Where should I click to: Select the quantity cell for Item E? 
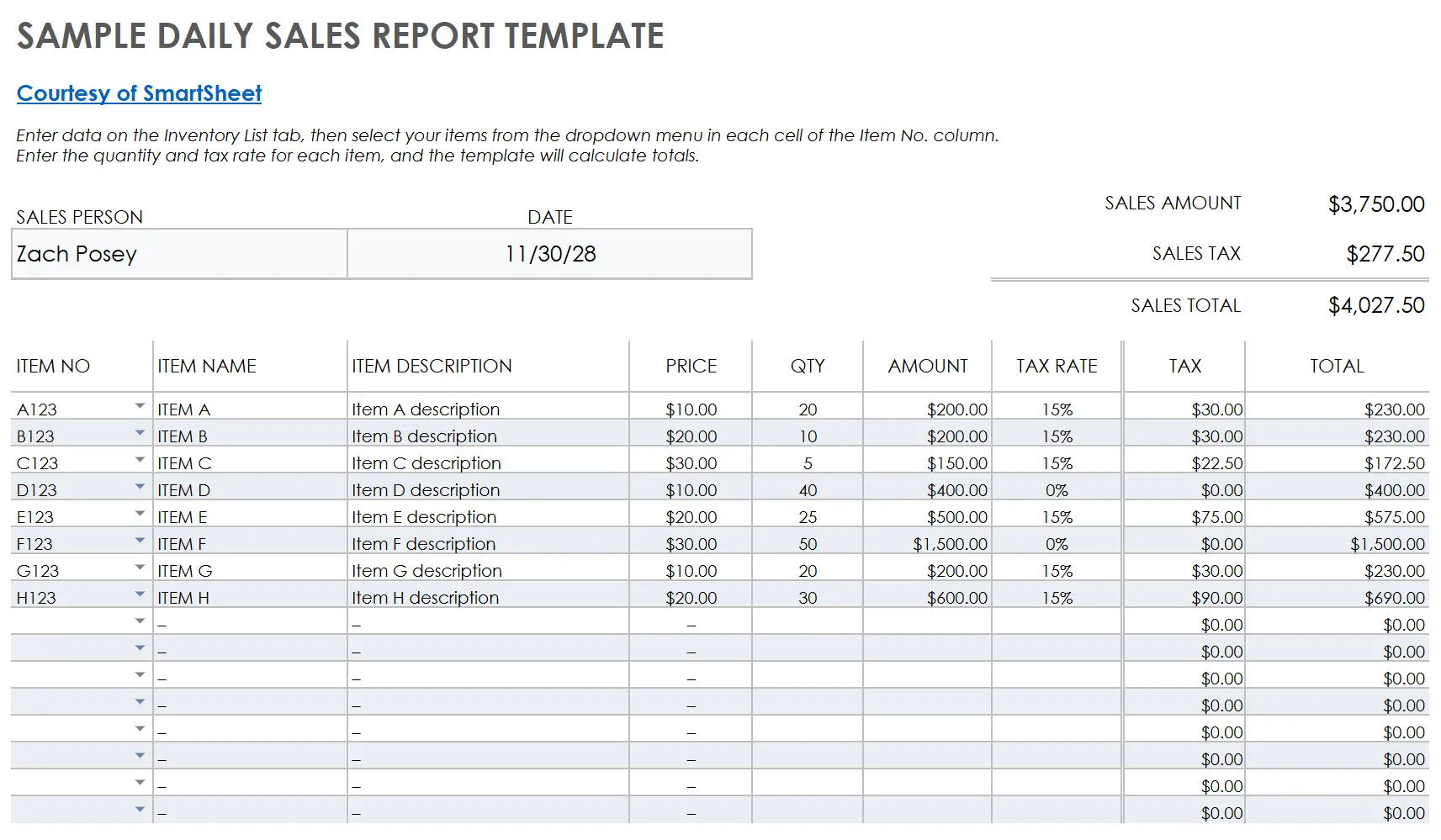point(808,517)
